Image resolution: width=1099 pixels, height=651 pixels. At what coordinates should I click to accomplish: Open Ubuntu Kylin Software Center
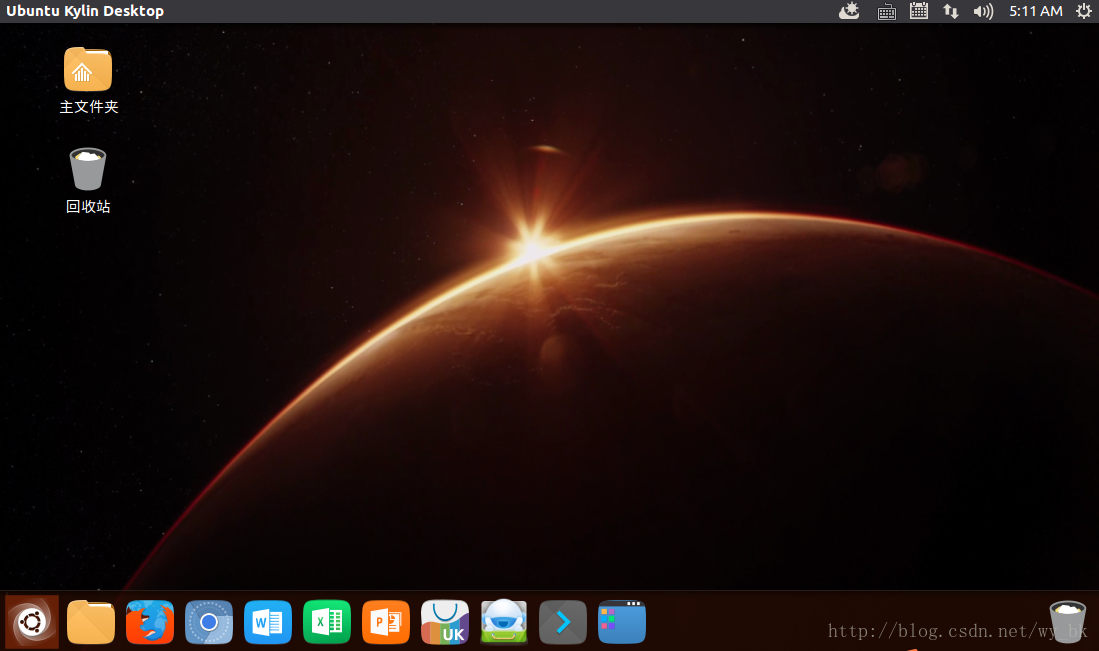(445, 622)
